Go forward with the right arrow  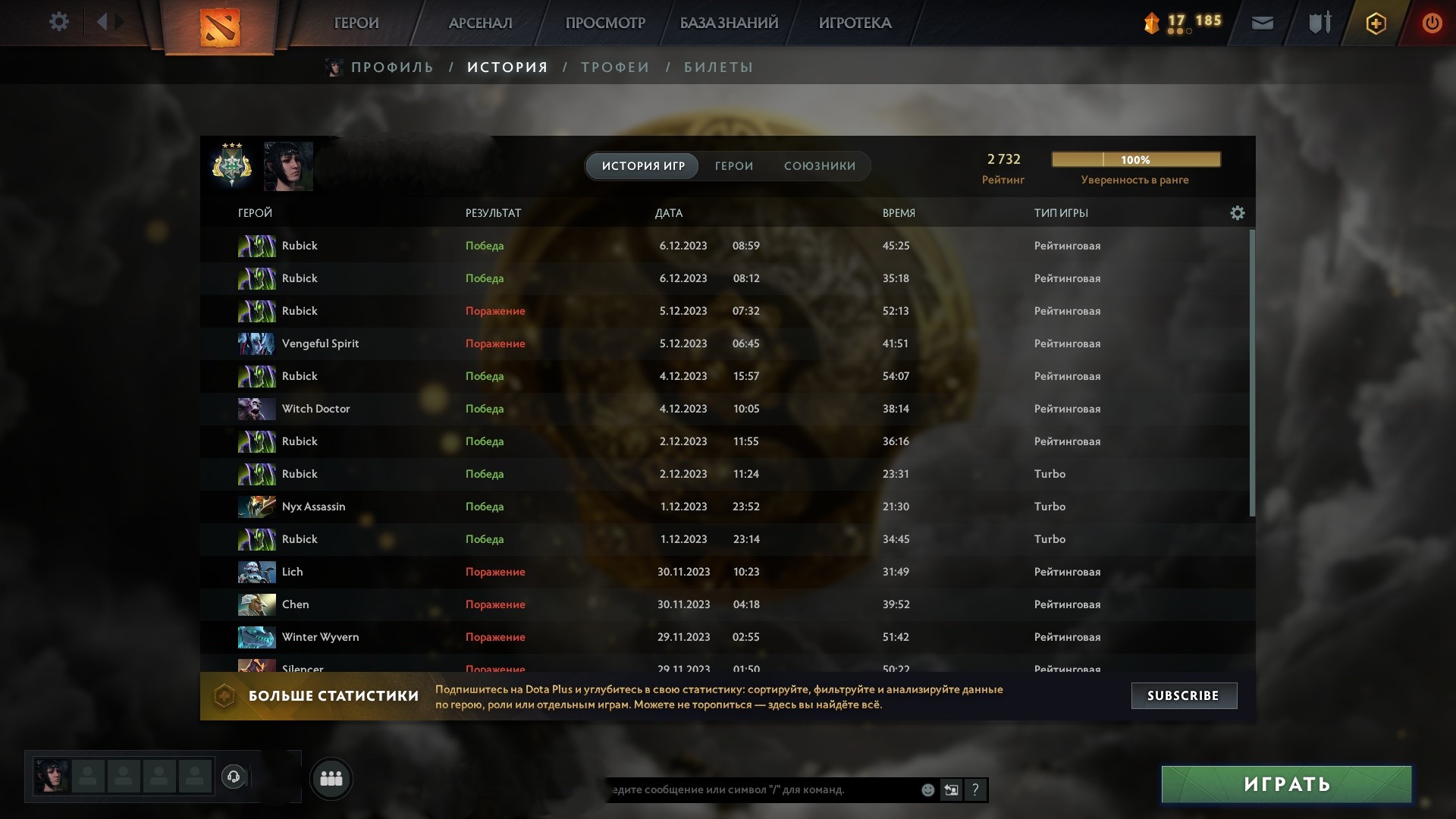[120, 22]
